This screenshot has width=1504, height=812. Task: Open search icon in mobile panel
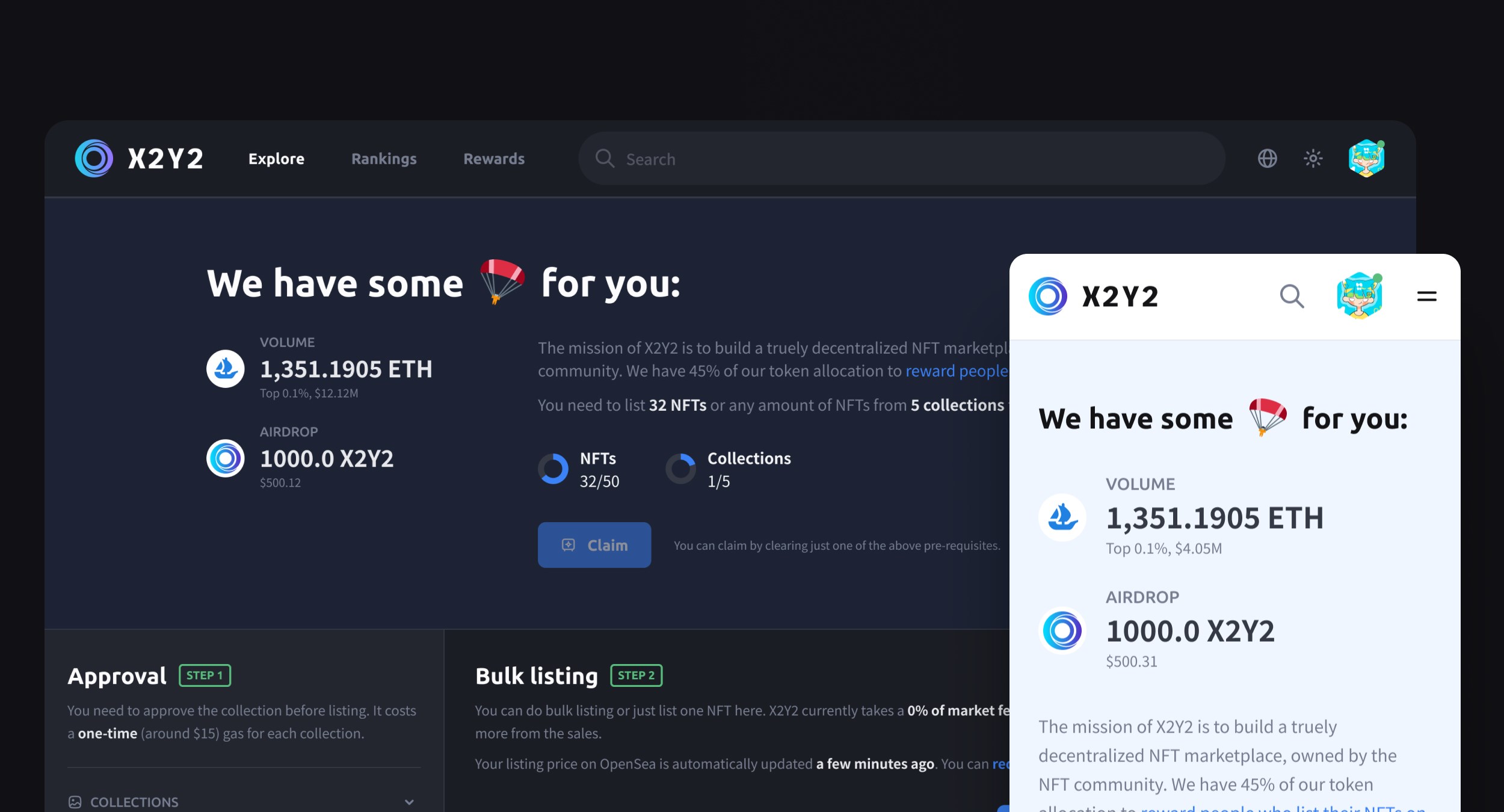coord(1292,297)
